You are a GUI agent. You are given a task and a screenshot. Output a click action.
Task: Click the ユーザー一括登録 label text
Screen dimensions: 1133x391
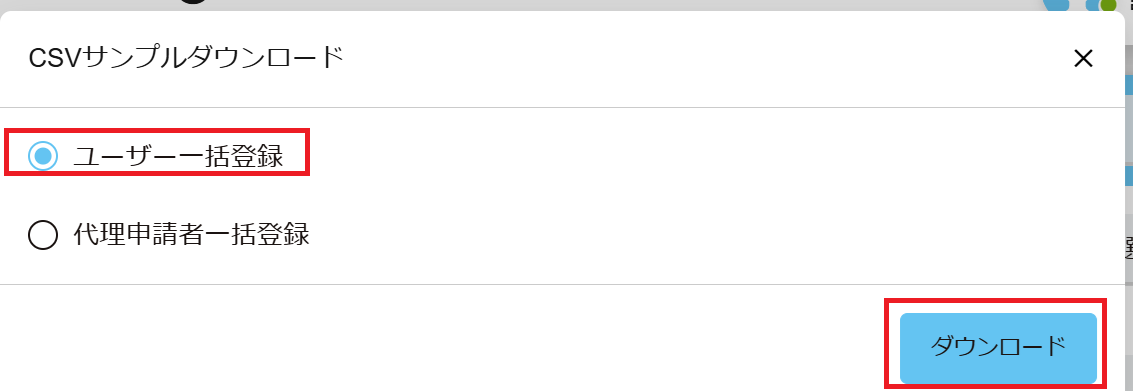178,156
